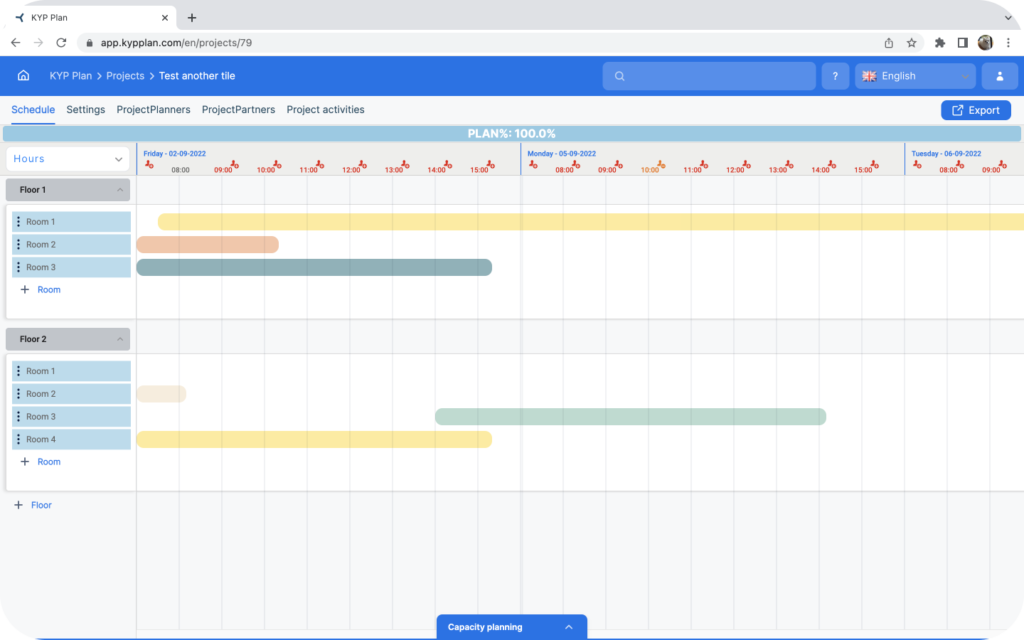The height and width of the screenshot is (640, 1024).
Task: Click the three-dot handle on Floor 2 Room 4
Action: [18, 439]
